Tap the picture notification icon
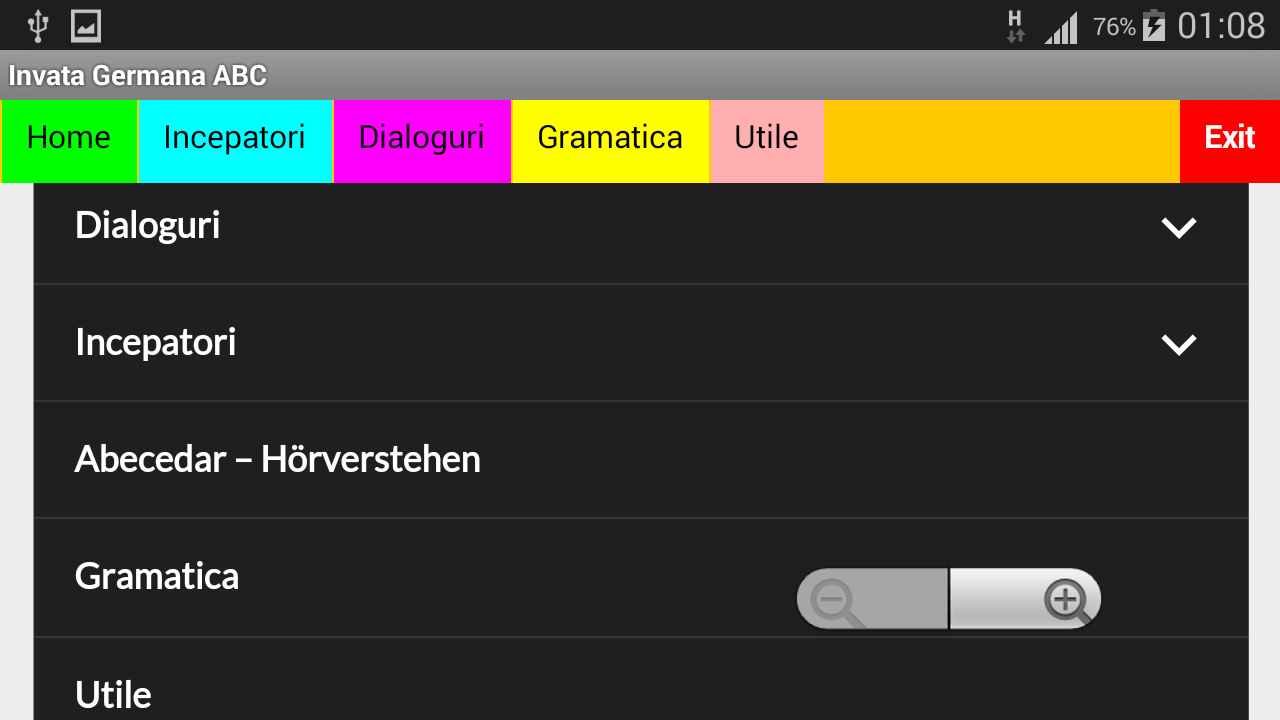 coord(86,25)
